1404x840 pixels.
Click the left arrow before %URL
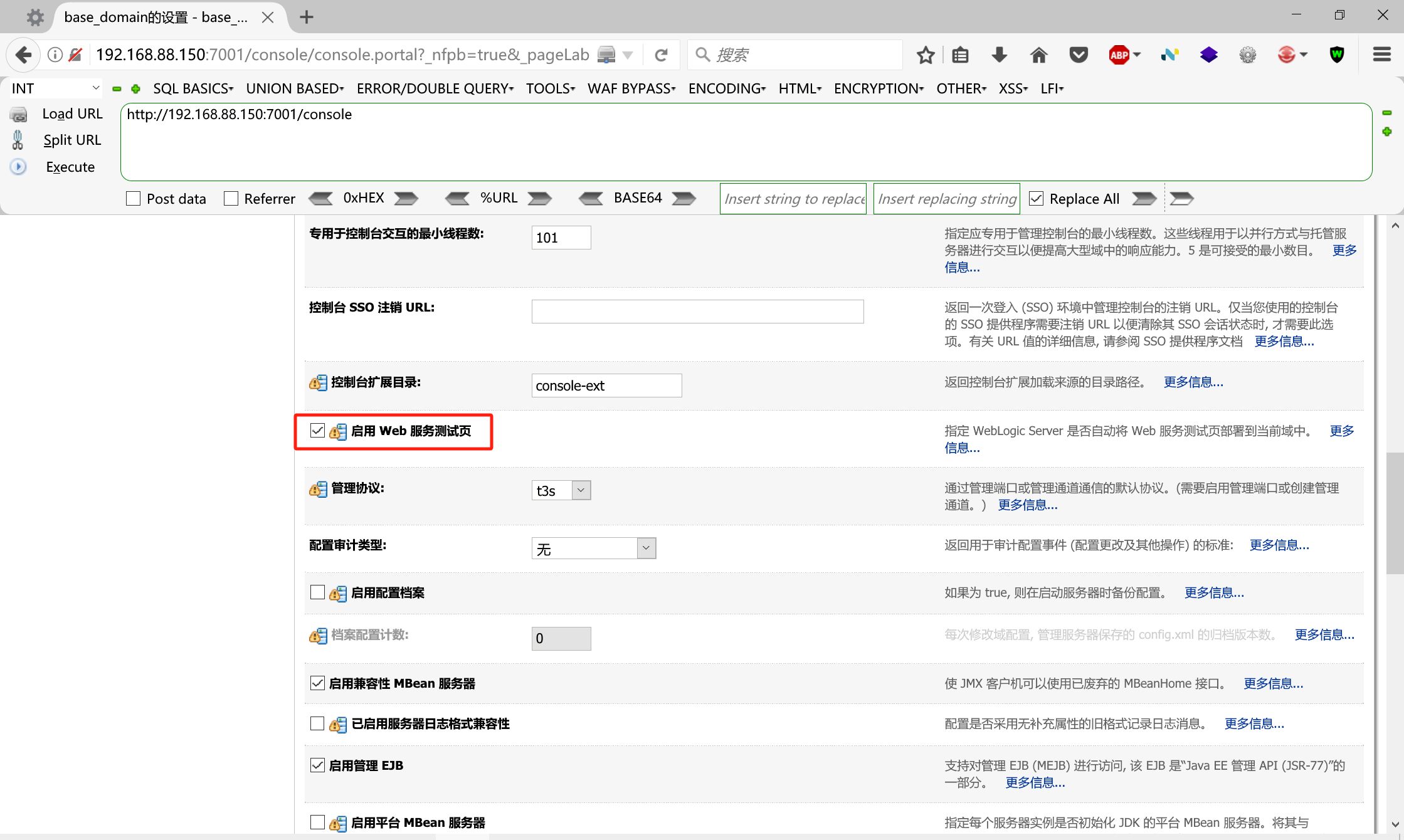pos(457,199)
